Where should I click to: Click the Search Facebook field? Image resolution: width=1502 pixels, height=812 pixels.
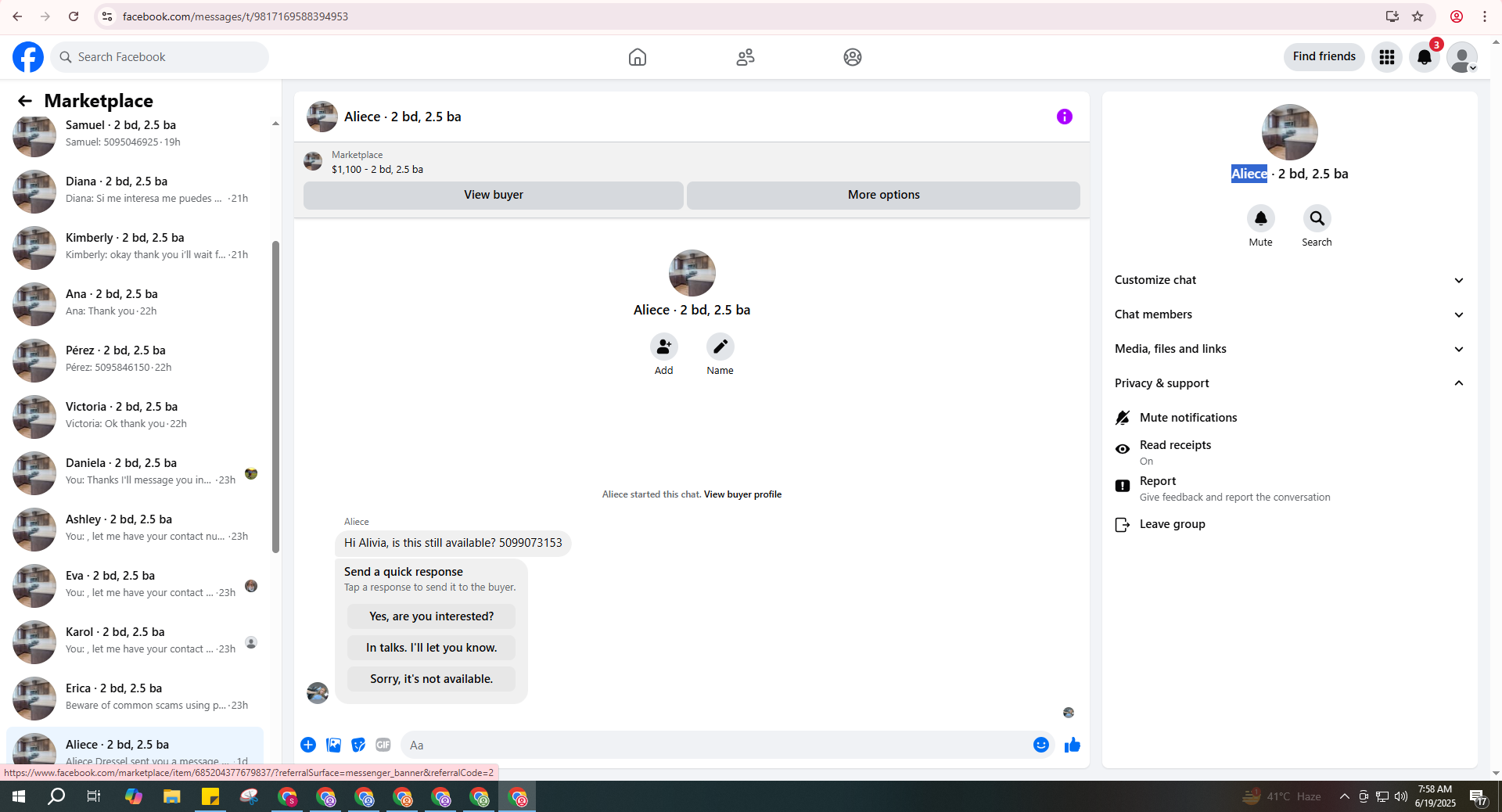pos(160,57)
